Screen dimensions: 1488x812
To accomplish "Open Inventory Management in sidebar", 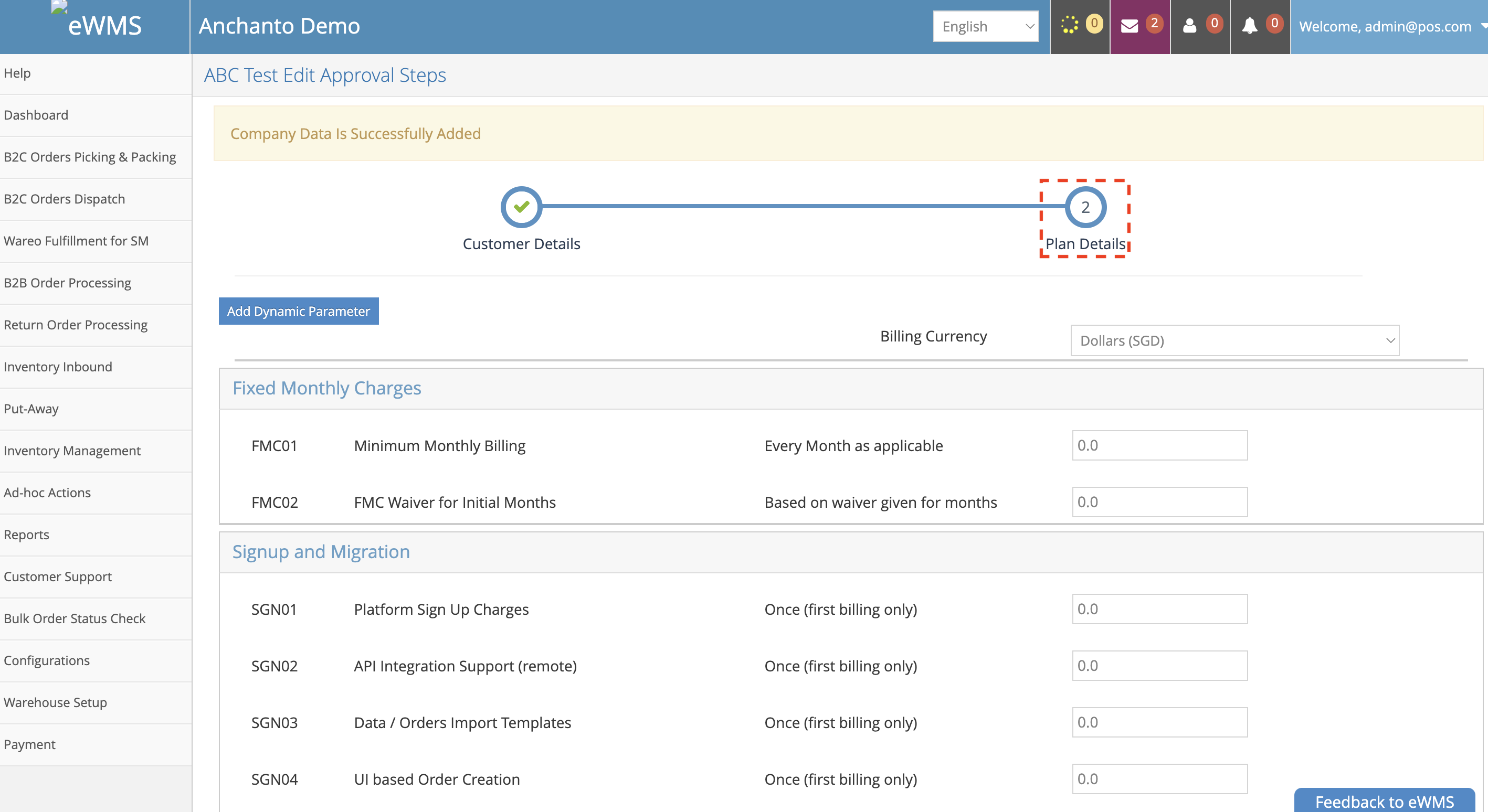I will [x=72, y=451].
